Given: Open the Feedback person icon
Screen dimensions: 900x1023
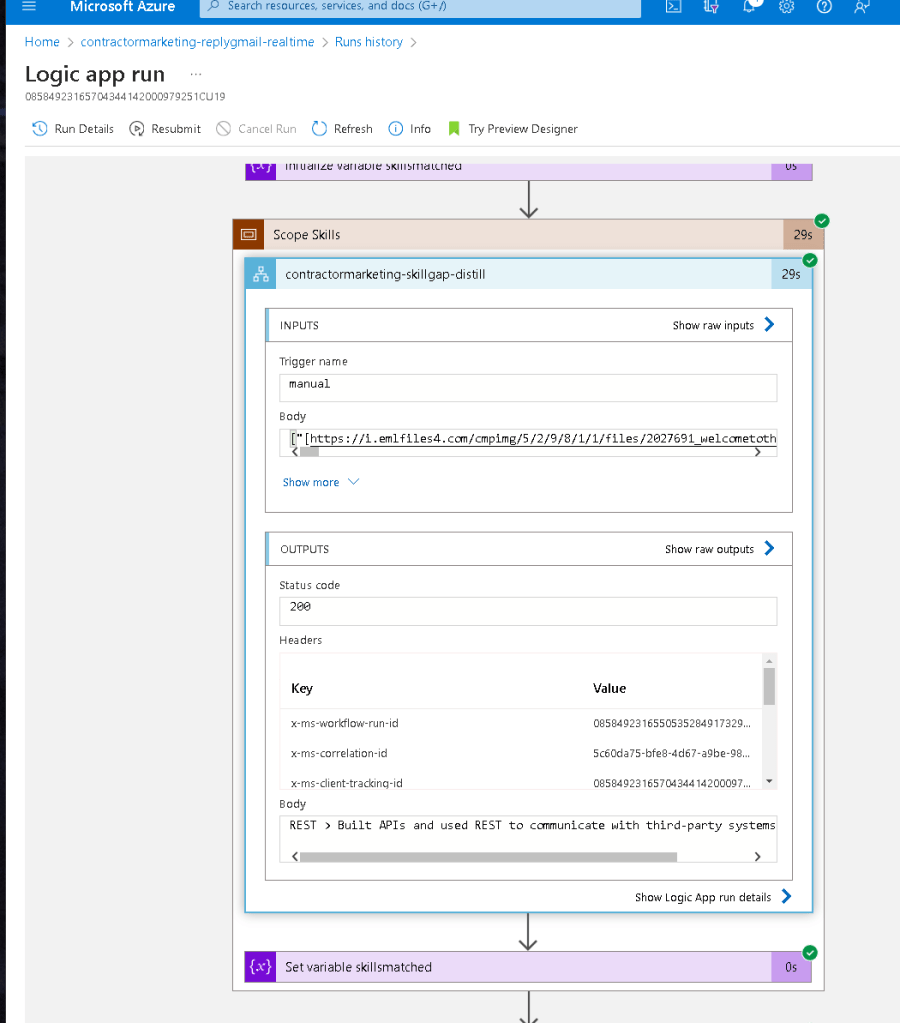Looking at the screenshot, I should pos(861,7).
